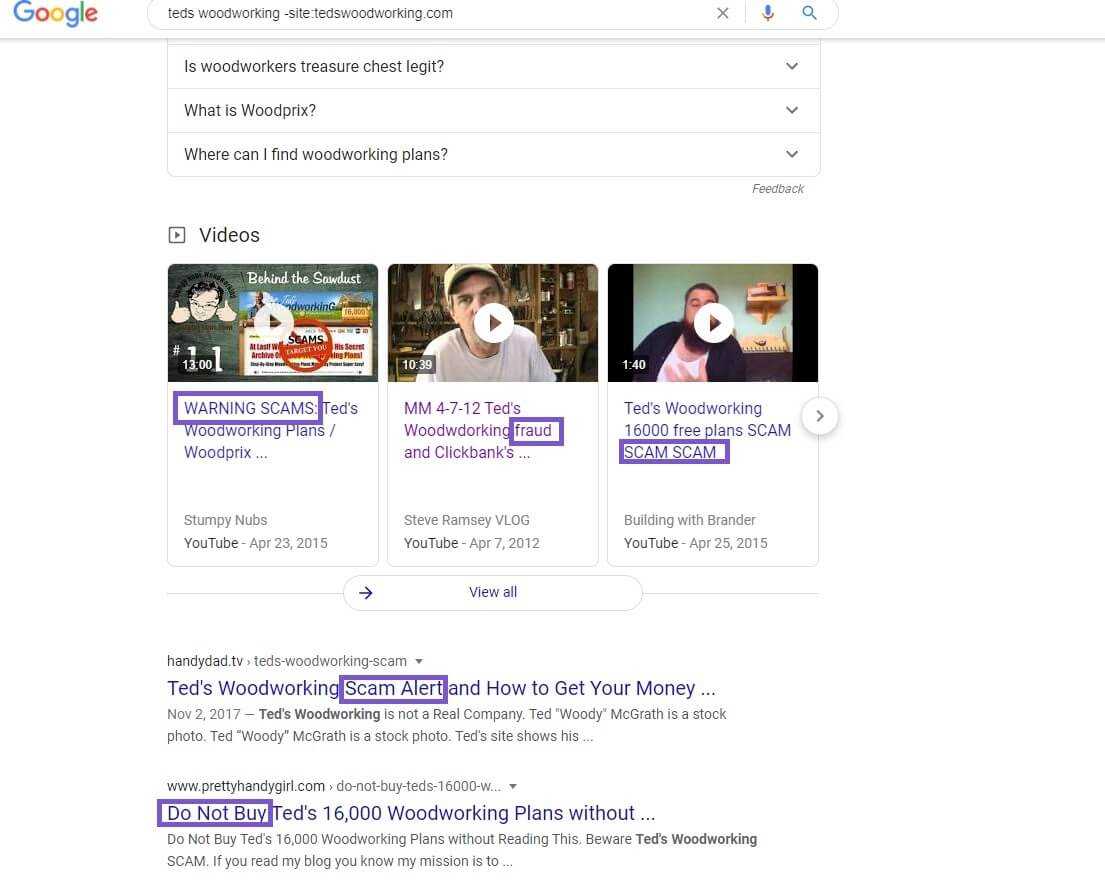
Task: Open 'WARNING SCAMS: Ted's Woodworking Plans' video title
Action: click(271, 431)
